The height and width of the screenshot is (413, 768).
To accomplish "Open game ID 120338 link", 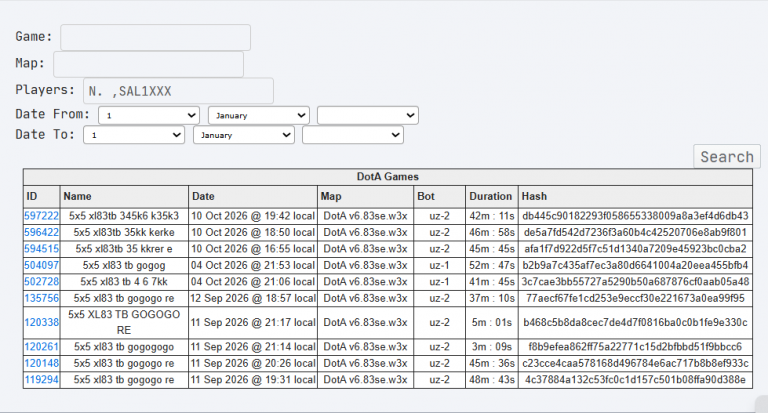I will click(41, 322).
